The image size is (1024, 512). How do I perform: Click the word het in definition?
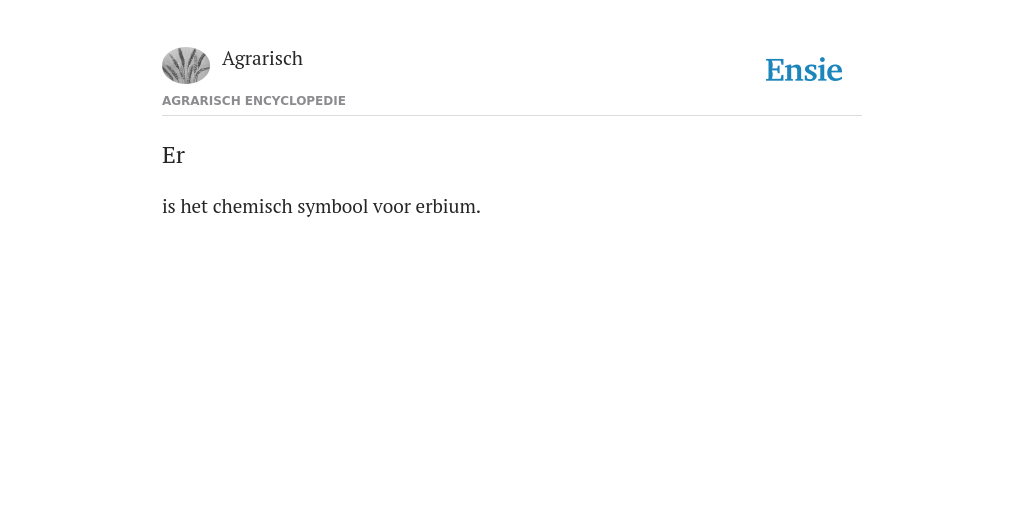point(194,206)
